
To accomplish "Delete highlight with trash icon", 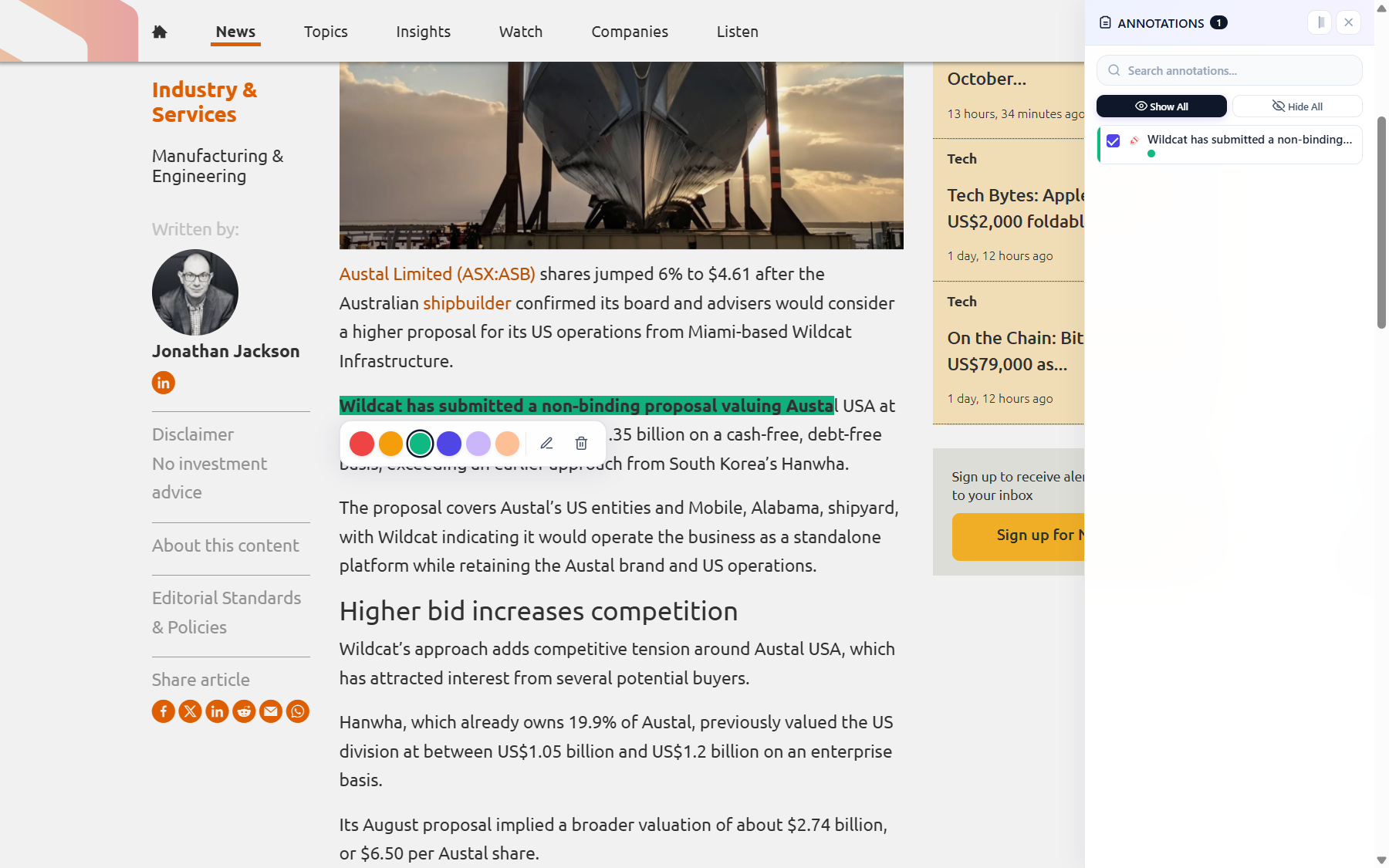I will 581,444.
